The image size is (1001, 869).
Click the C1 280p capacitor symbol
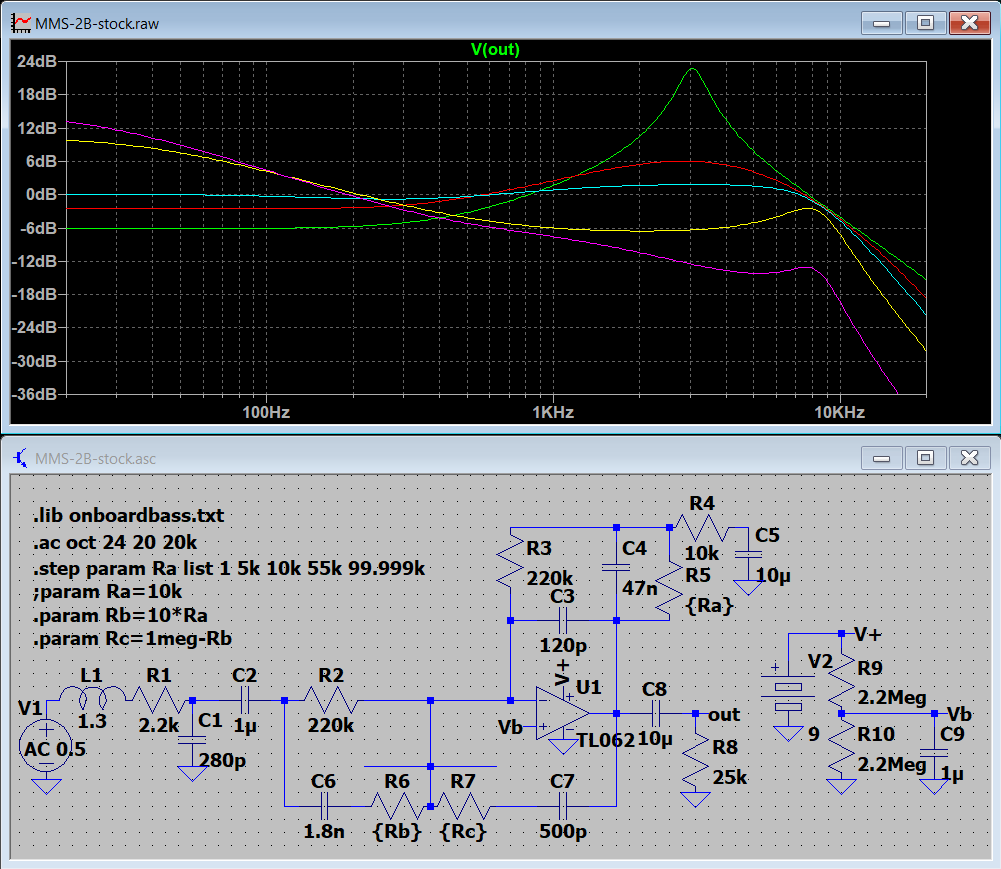[192, 739]
